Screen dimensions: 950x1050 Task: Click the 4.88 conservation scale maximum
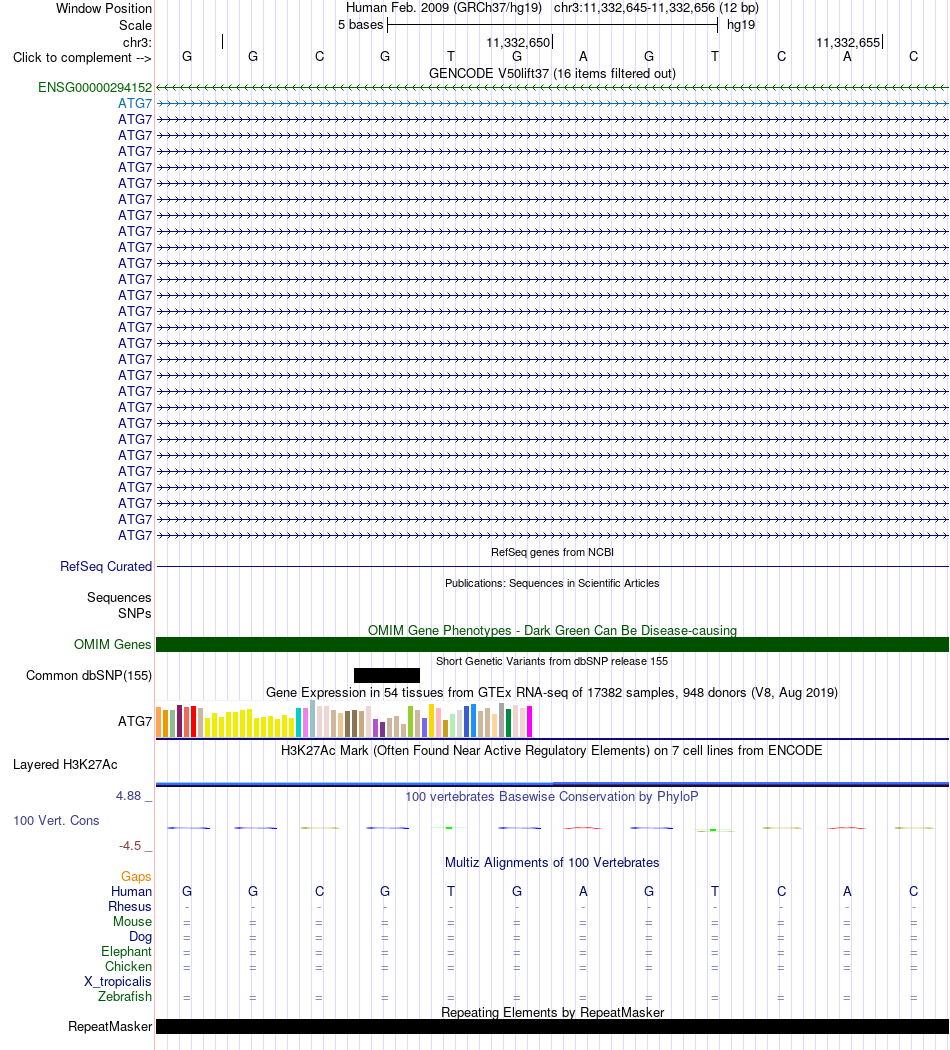tap(129, 796)
